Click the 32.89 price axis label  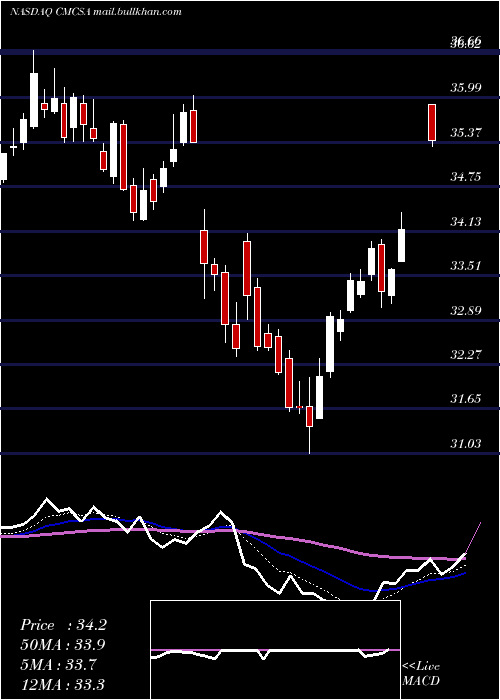coord(466,310)
